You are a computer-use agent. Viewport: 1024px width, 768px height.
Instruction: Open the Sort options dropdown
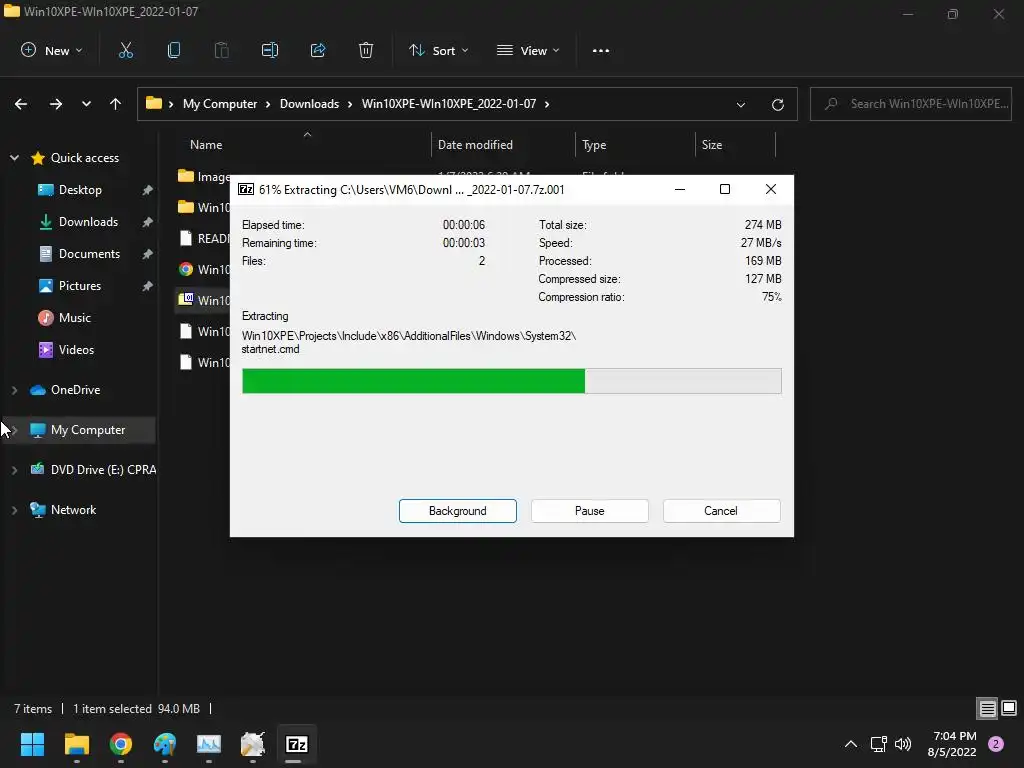tap(438, 50)
